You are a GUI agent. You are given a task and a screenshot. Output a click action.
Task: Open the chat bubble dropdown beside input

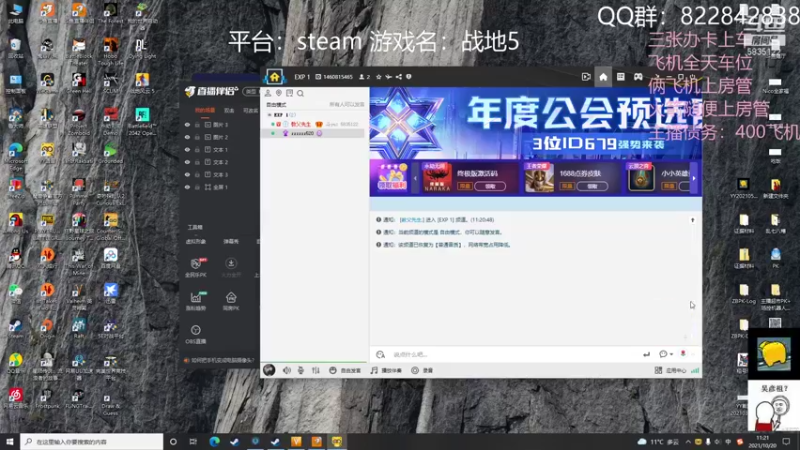665,354
